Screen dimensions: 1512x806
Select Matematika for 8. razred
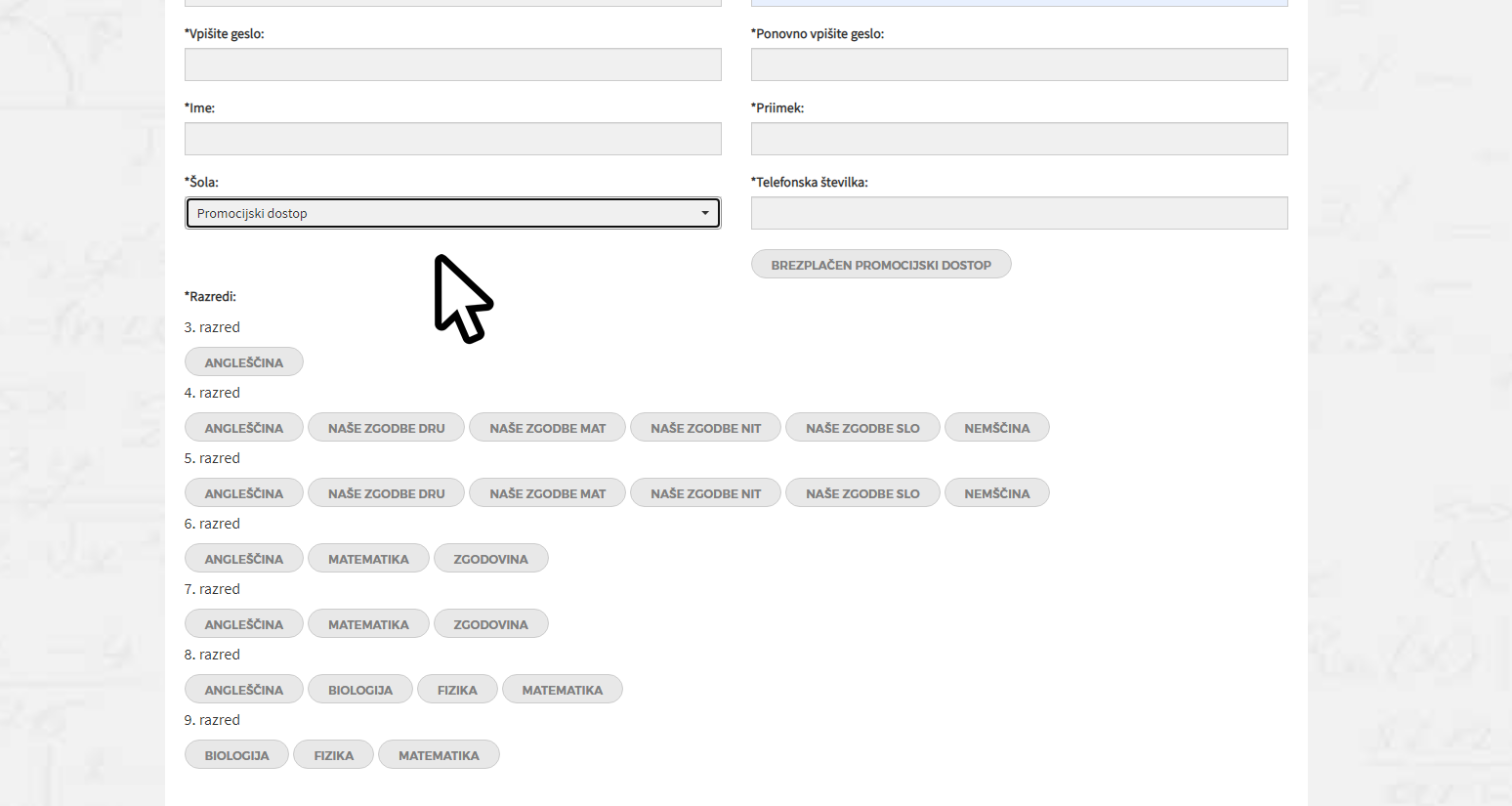click(x=563, y=690)
